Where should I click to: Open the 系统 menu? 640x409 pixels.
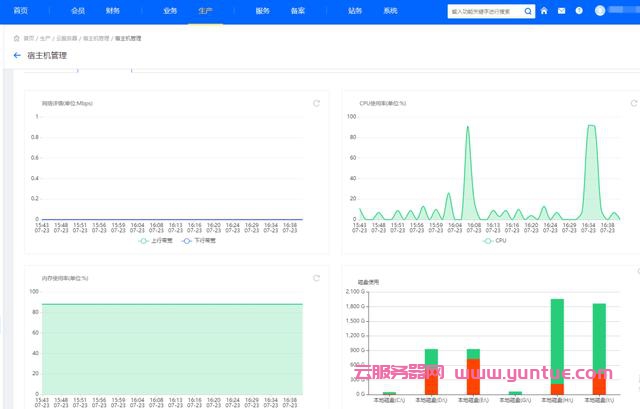[x=390, y=11]
